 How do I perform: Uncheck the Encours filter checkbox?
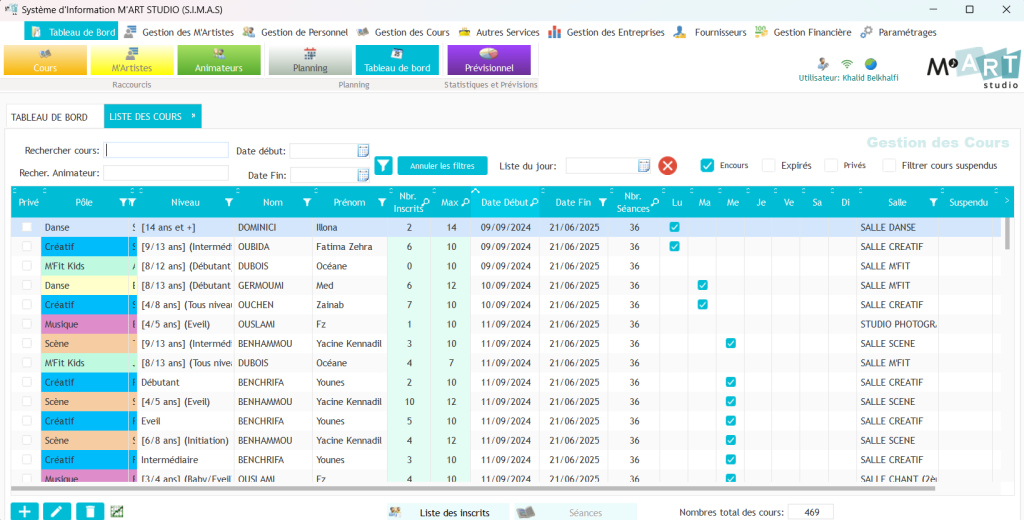tap(707, 165)
